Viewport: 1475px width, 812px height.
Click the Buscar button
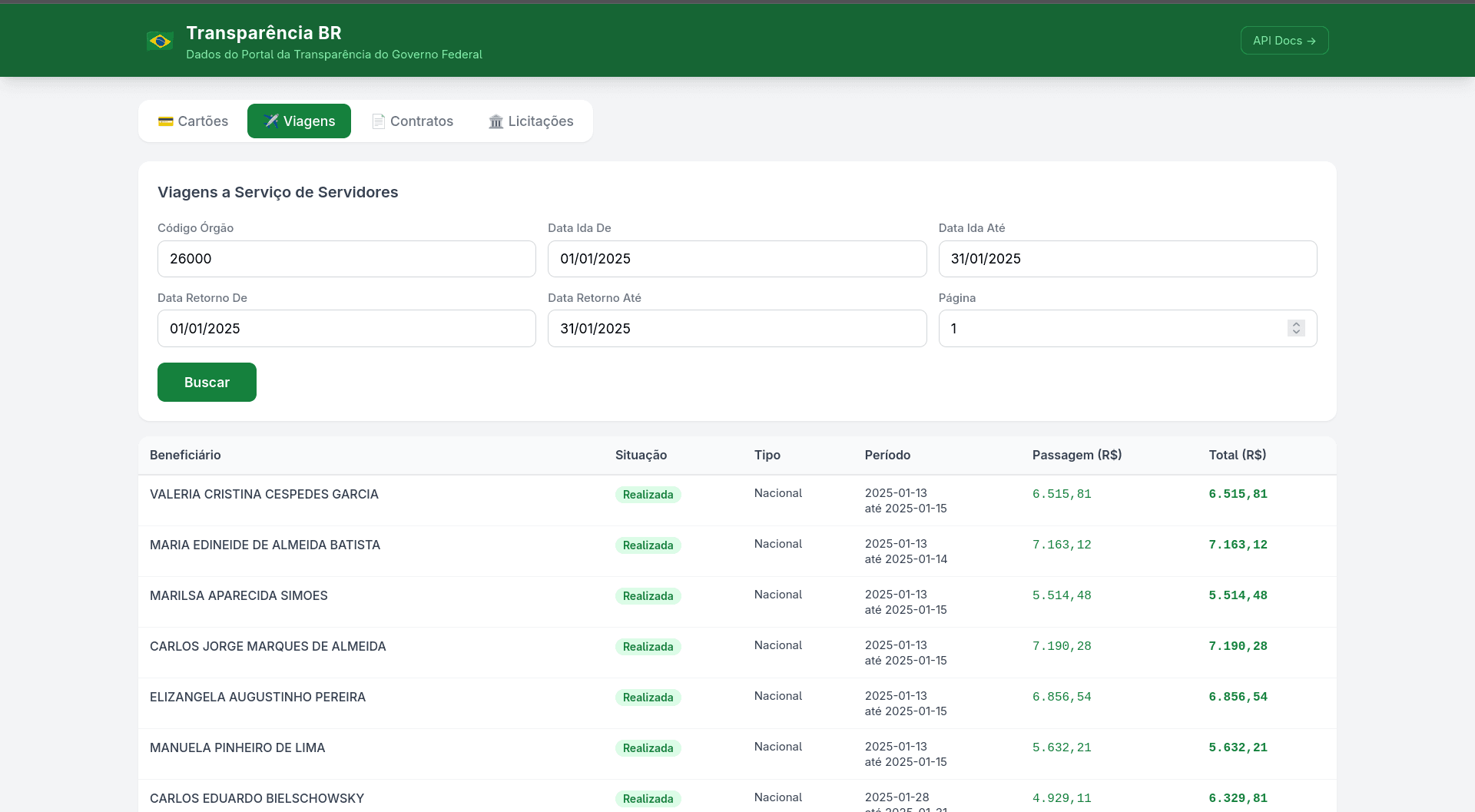(x=207, y=383)
